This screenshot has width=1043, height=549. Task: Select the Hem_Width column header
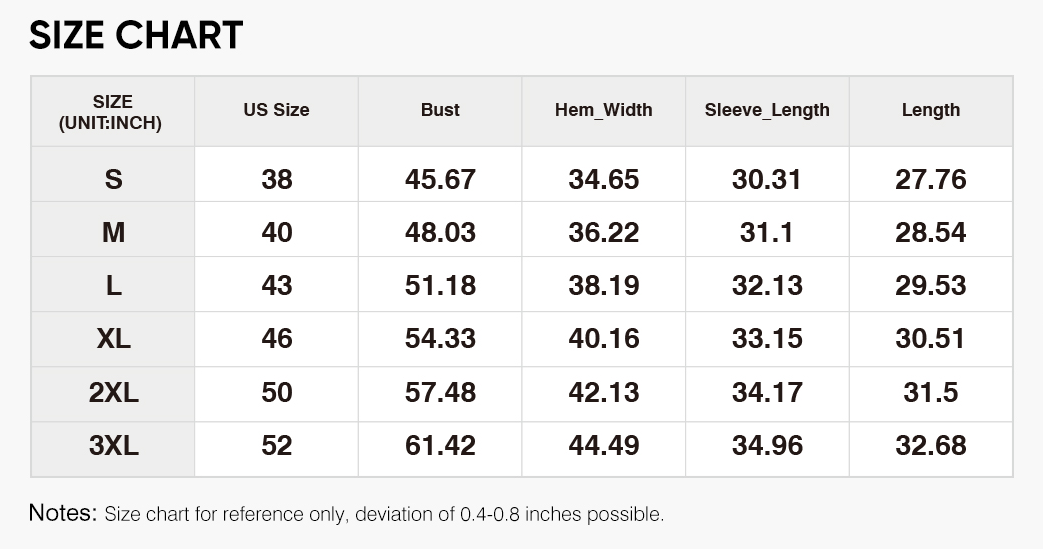pyautogui.click(x=603, y=110)
